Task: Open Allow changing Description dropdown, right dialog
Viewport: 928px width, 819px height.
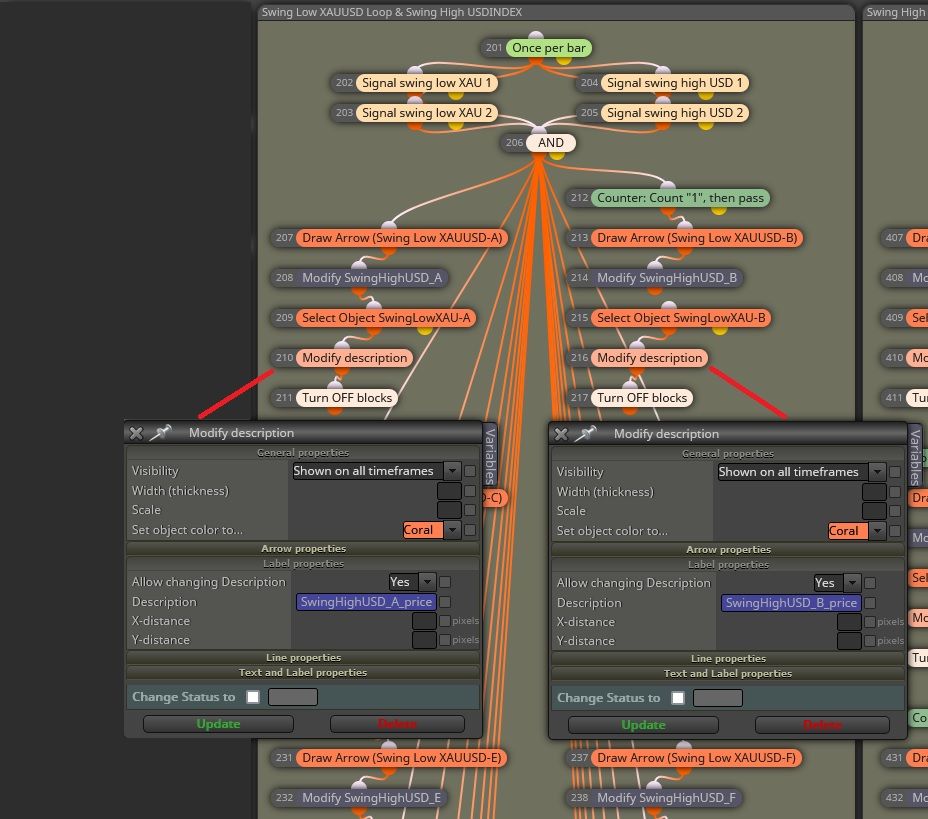Action: (x=852, y=583)
